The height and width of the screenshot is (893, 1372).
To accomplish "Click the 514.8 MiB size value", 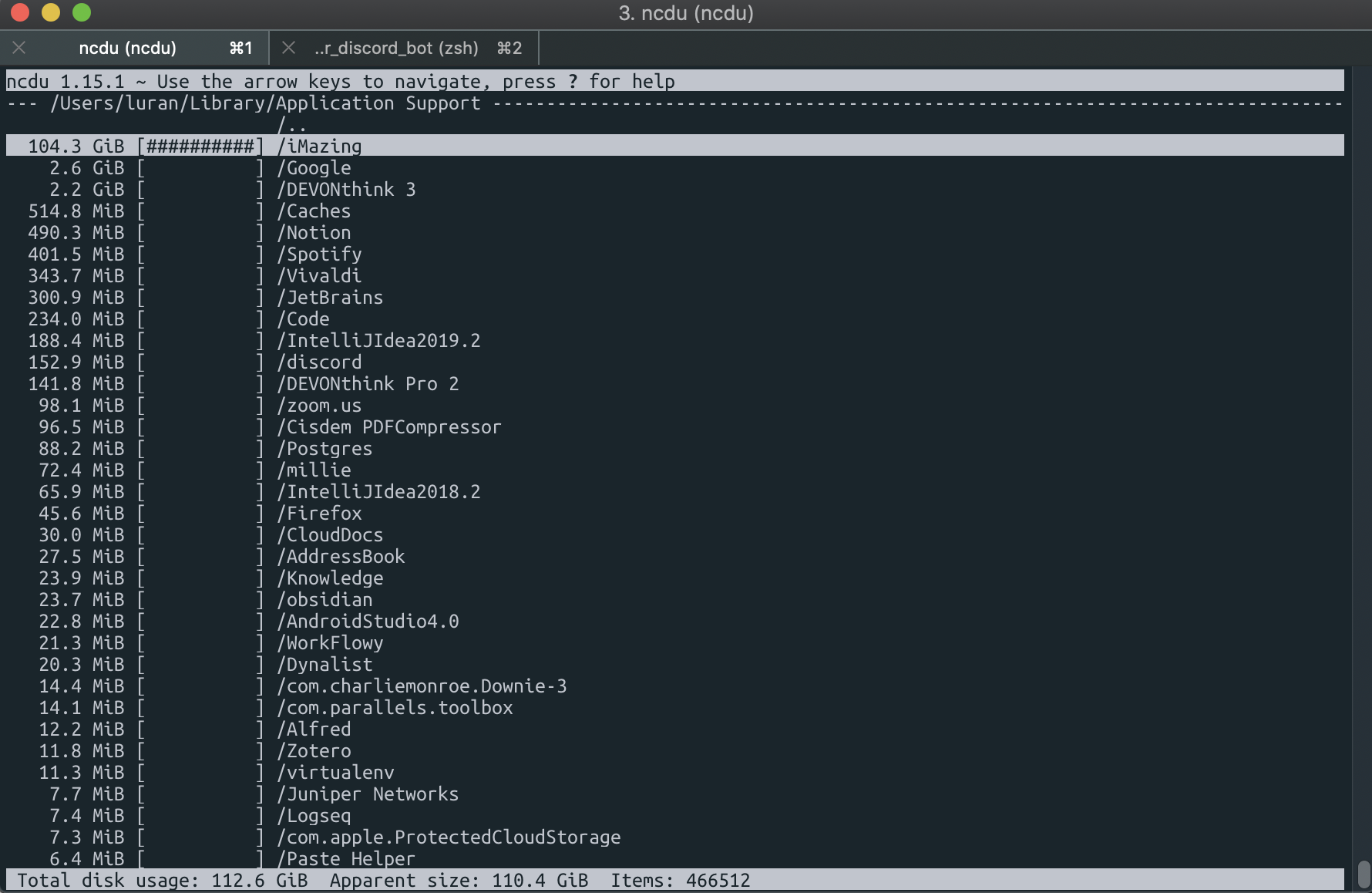I will click(x=76, y=211).
